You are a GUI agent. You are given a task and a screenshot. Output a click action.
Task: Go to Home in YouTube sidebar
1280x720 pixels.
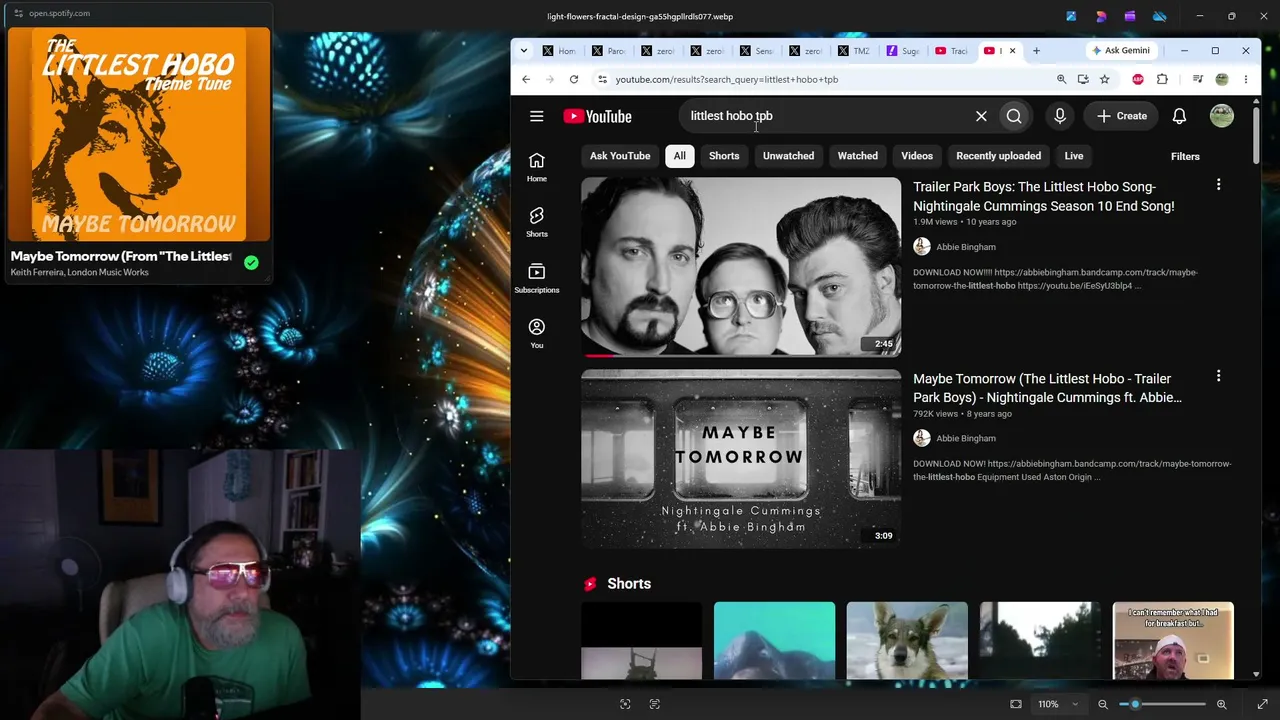[x=537, y=166]
